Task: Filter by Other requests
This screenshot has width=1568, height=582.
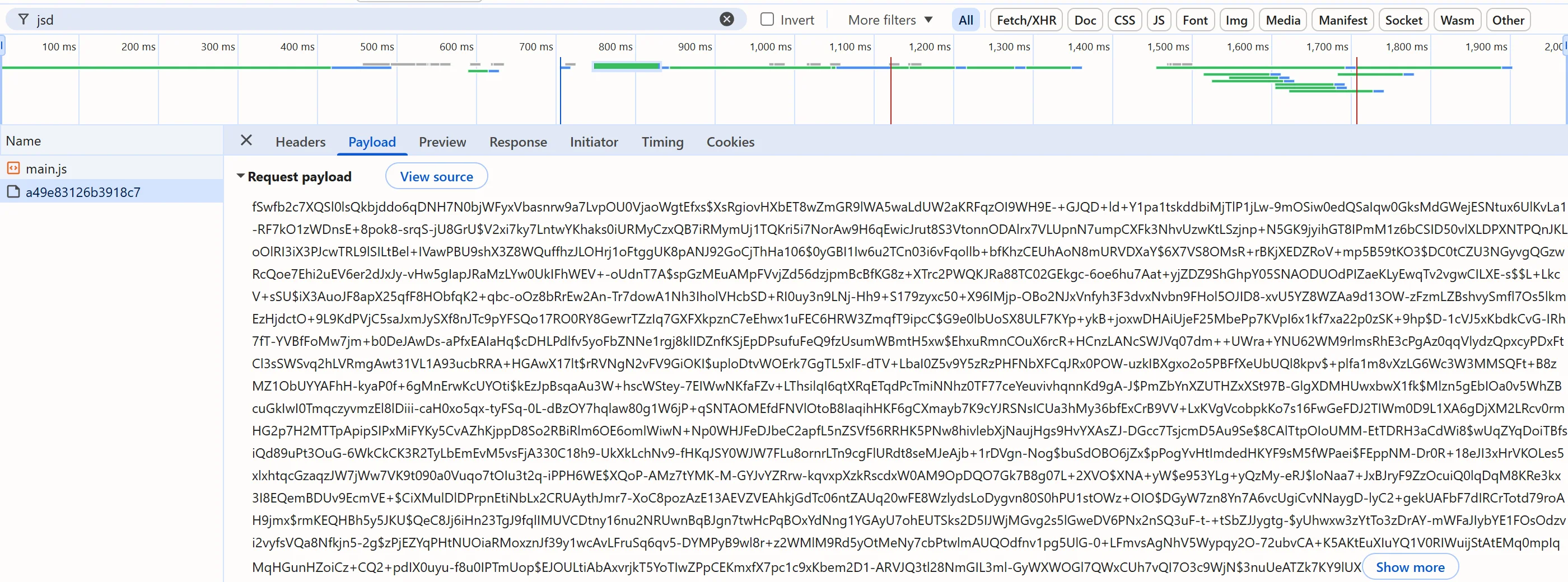Action: coord(1508,20)
